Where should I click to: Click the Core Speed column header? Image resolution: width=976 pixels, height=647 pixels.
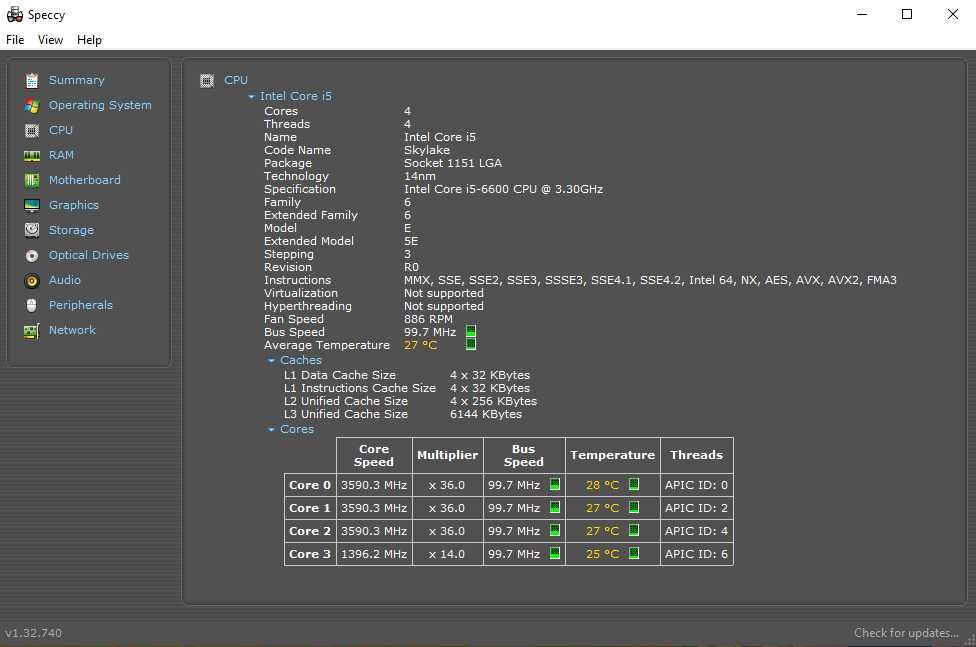pos(374,455)
